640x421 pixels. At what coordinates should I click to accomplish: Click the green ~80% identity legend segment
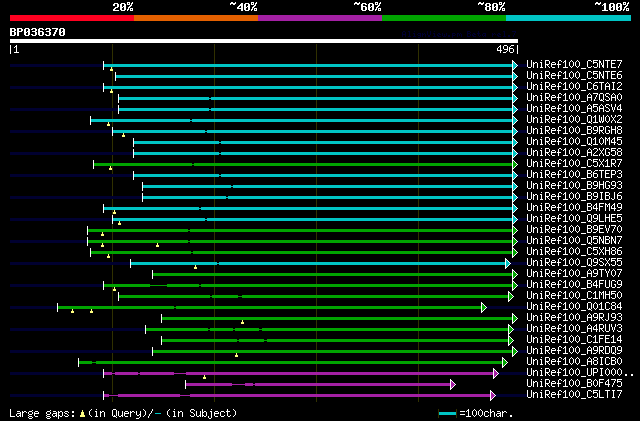[x=444, y=18]
